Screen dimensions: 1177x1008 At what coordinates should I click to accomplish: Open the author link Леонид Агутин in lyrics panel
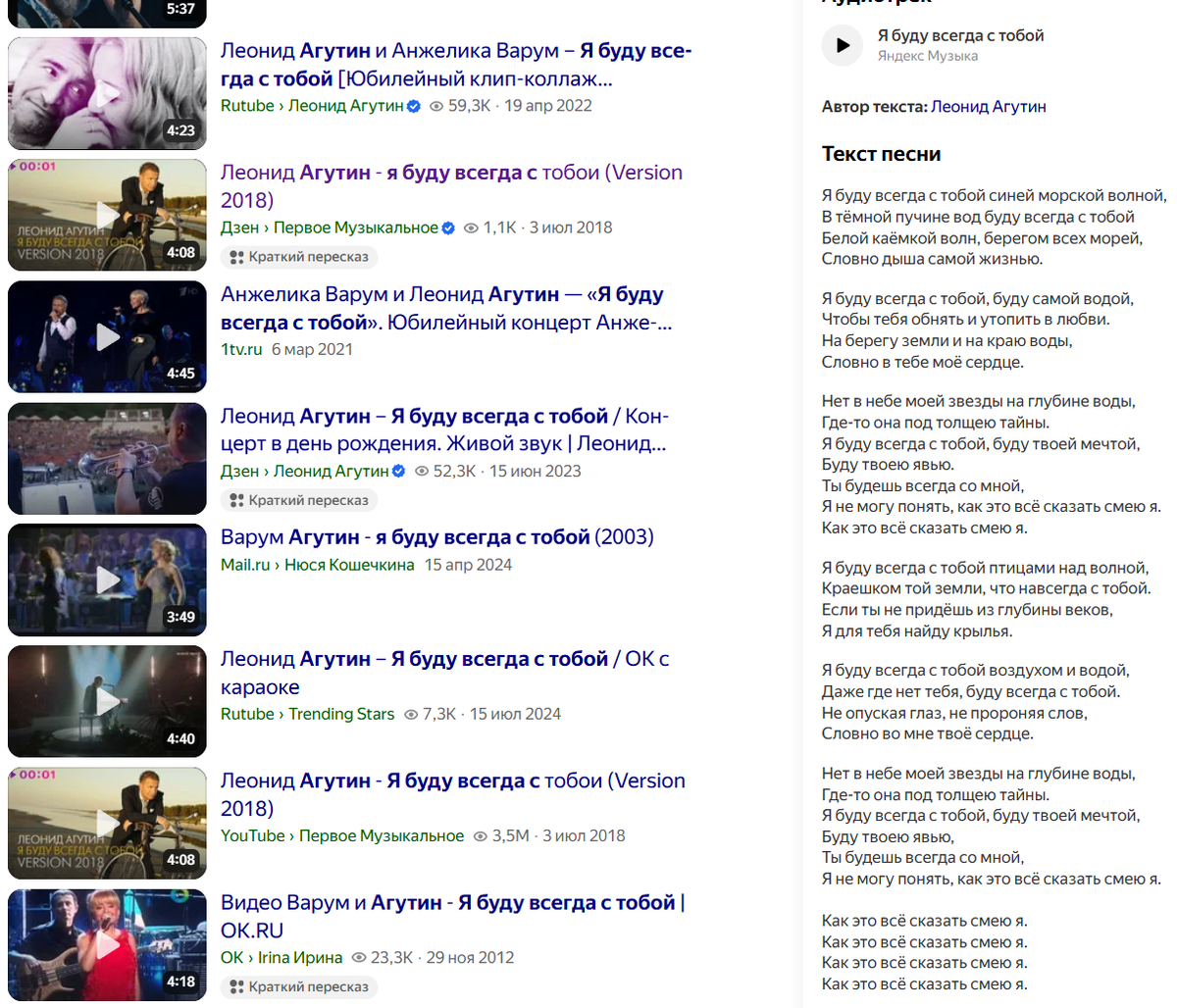988,107
